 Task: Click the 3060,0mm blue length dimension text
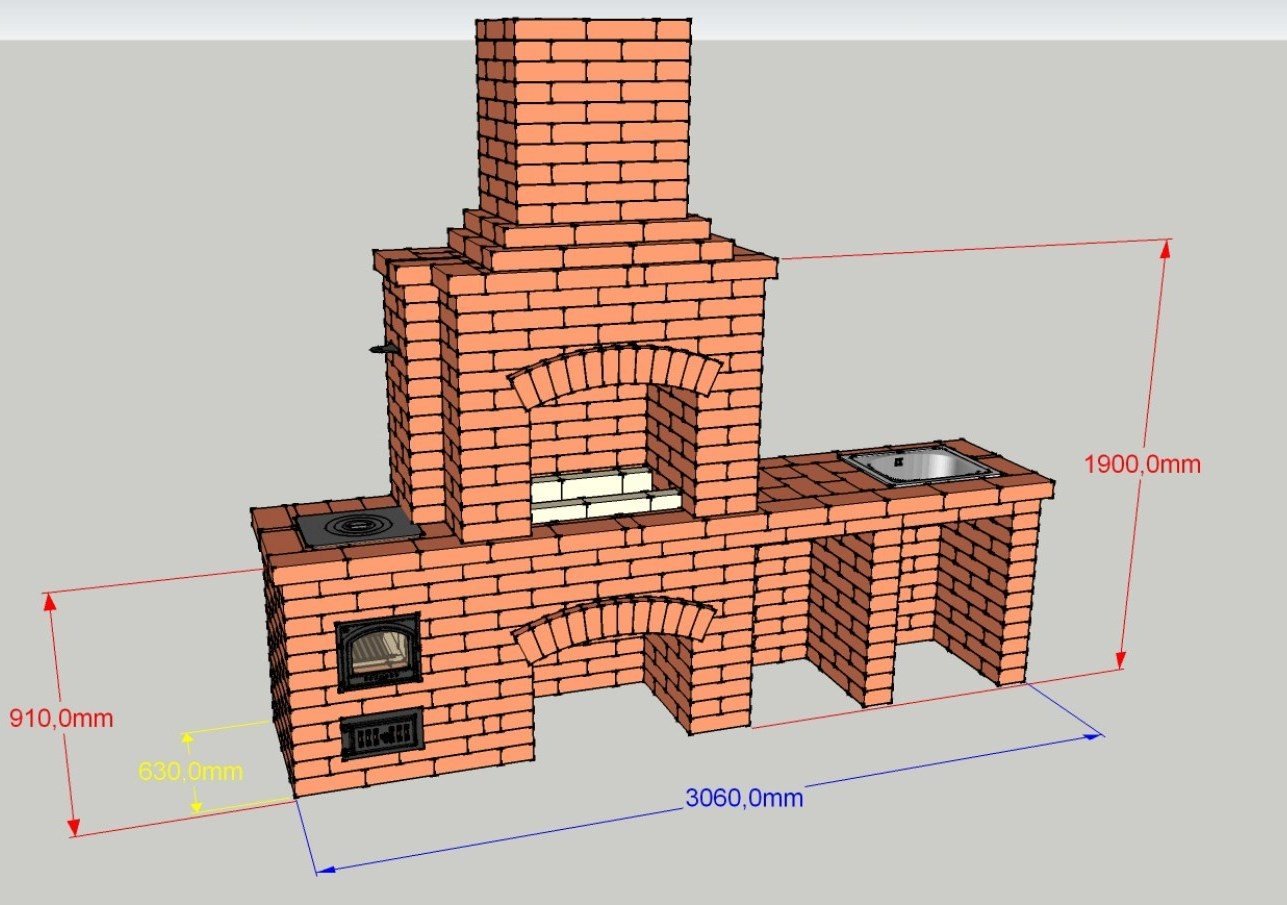coord(744,798)
